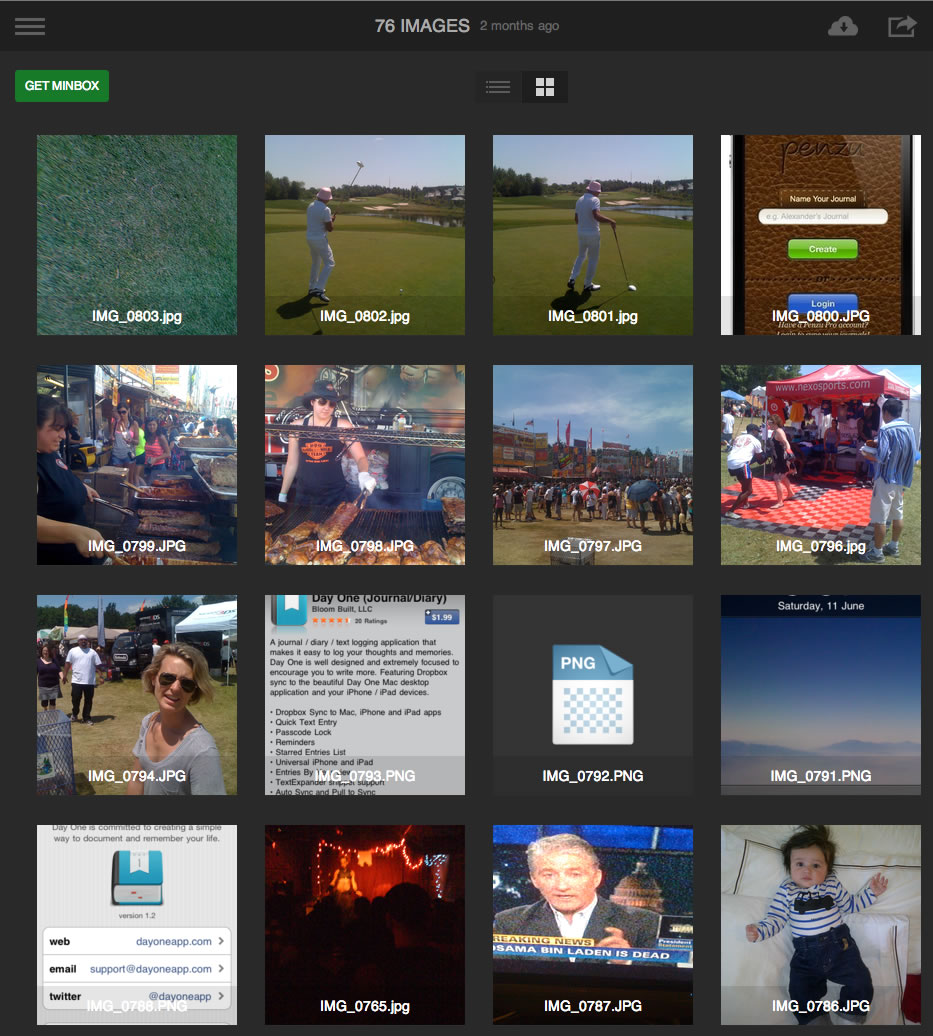The width and height of the screenshot is (933, 1036).
Task: Open thumbnail IMG_0801.jpg
Action: pyautogui.click(x=593, y=235)
